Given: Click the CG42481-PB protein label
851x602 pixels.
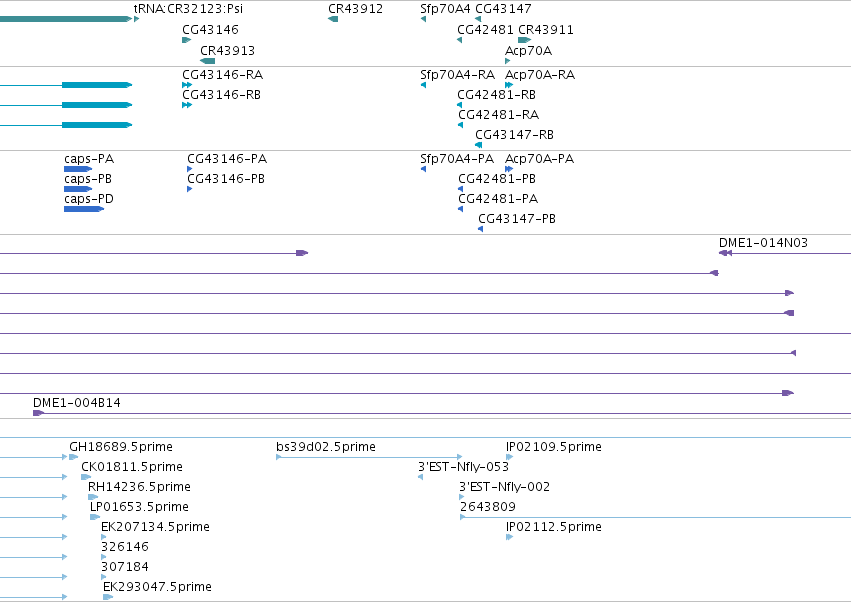Looking at the screenshot, I should pyautogui.click(x=497, y=179).
